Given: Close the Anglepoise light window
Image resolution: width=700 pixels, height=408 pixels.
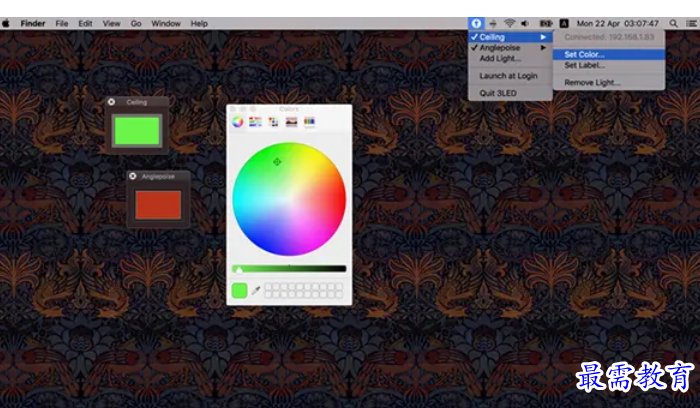Looking at the screenshot, I should coord(133,176).
